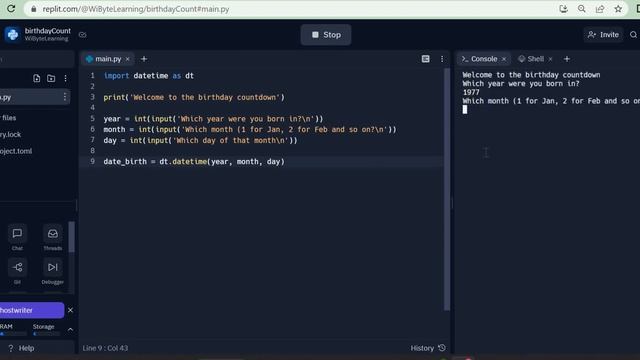
Task: Click the year input code line
Action: 213,119
